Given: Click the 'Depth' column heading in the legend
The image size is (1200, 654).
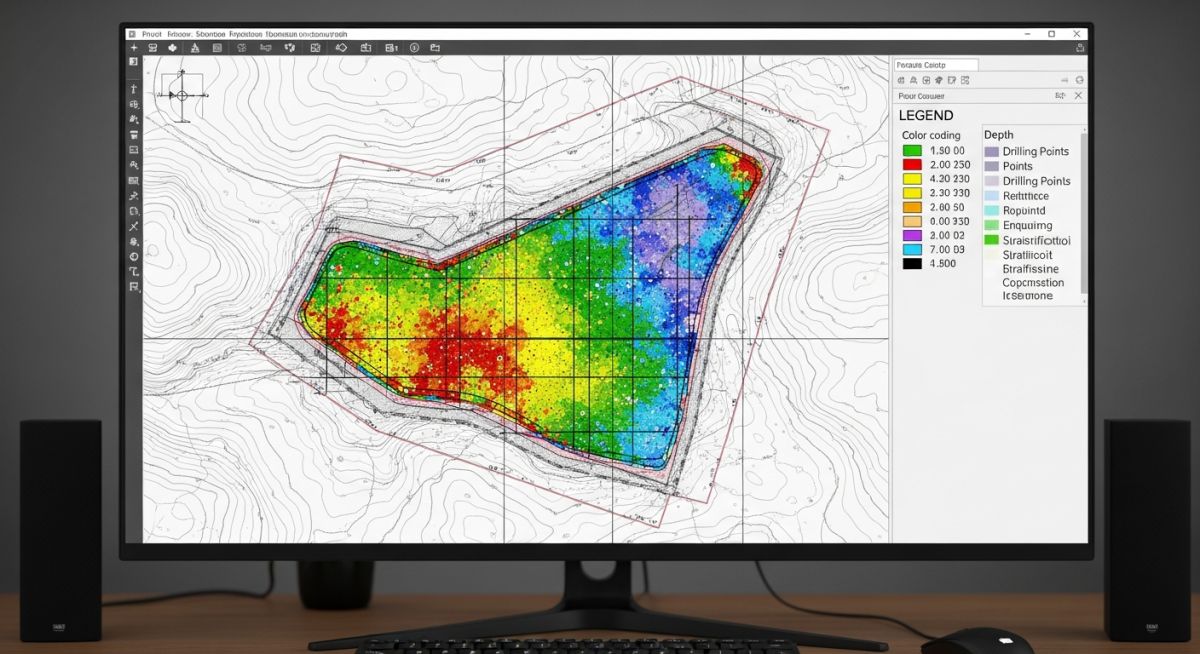Looking at the screenshot, I should tap(998, 135).
